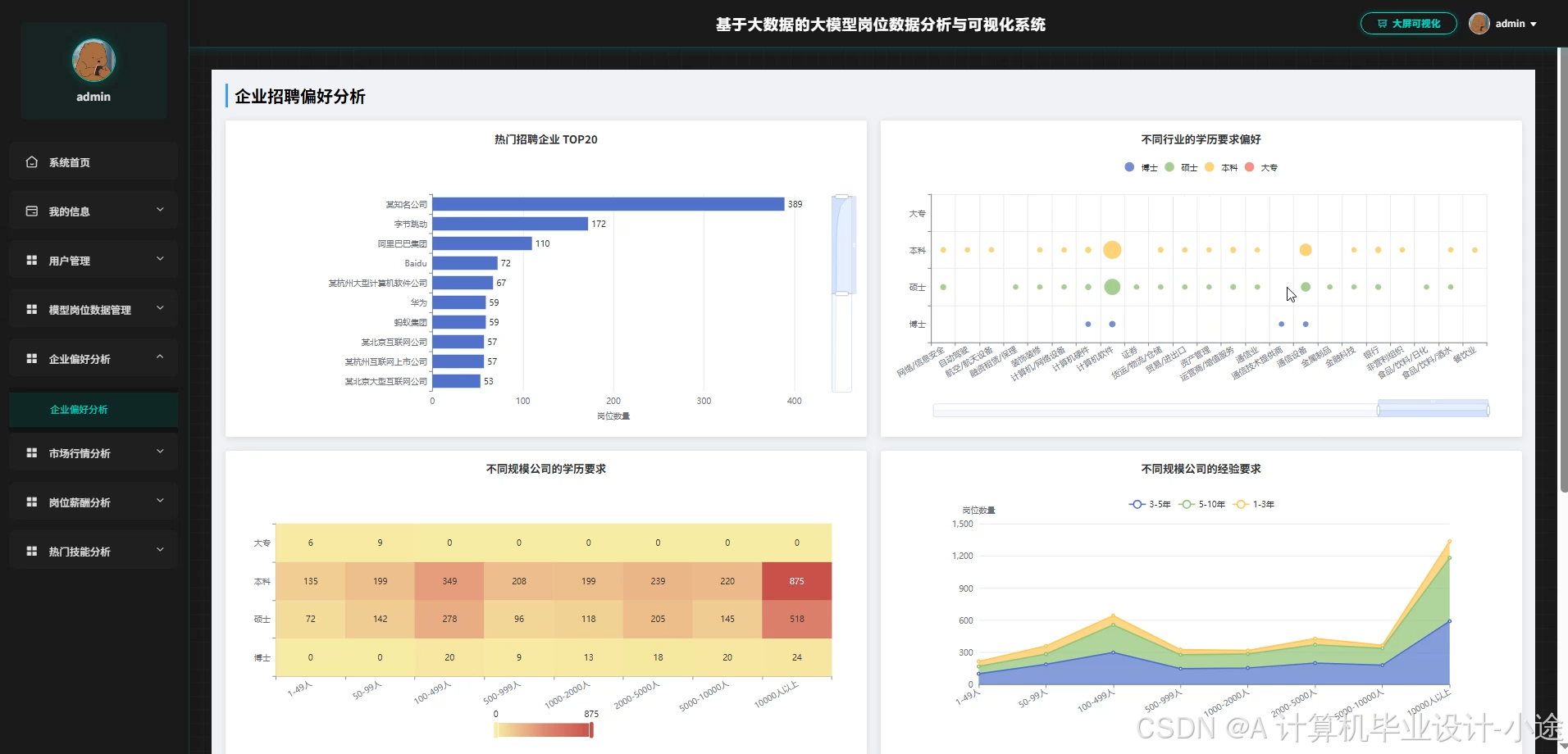The image size is (1568, 754).
Task: Click the home icon beside 系统首页
Action: tap(32, 162)
